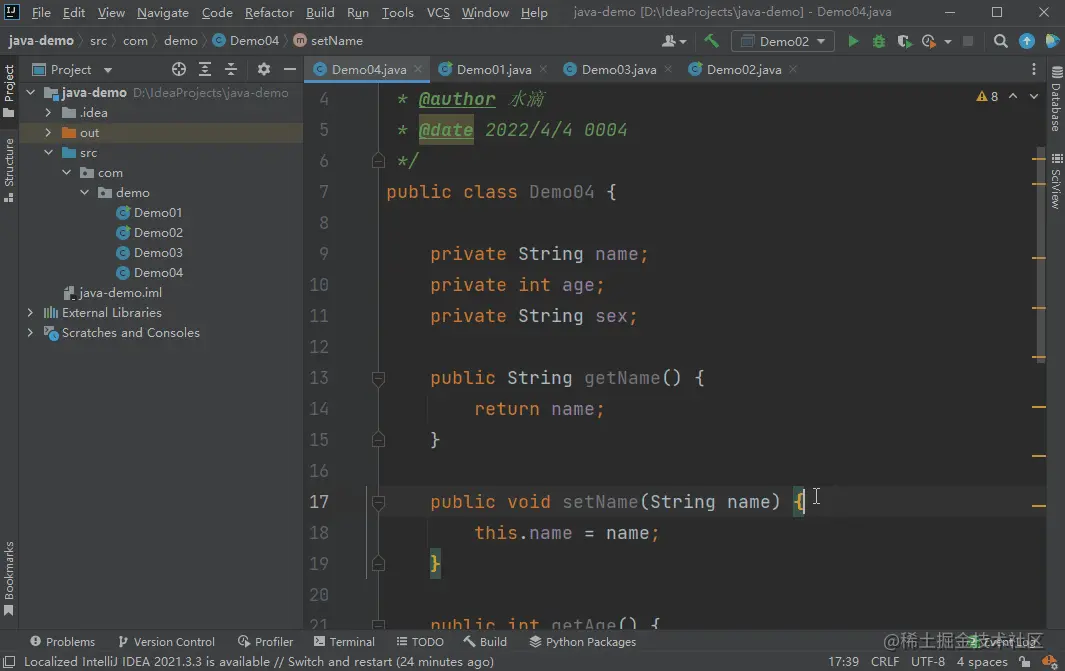Select opened file locator target icon

[x=179, y=69]
